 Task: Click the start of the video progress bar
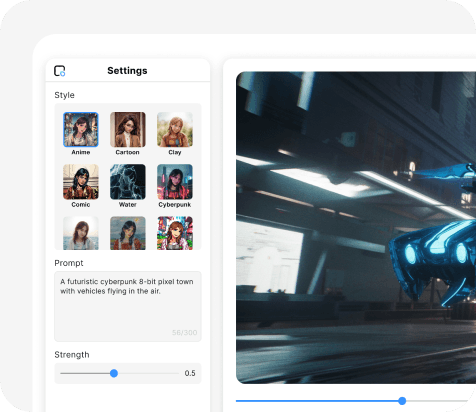coord(237,401)
